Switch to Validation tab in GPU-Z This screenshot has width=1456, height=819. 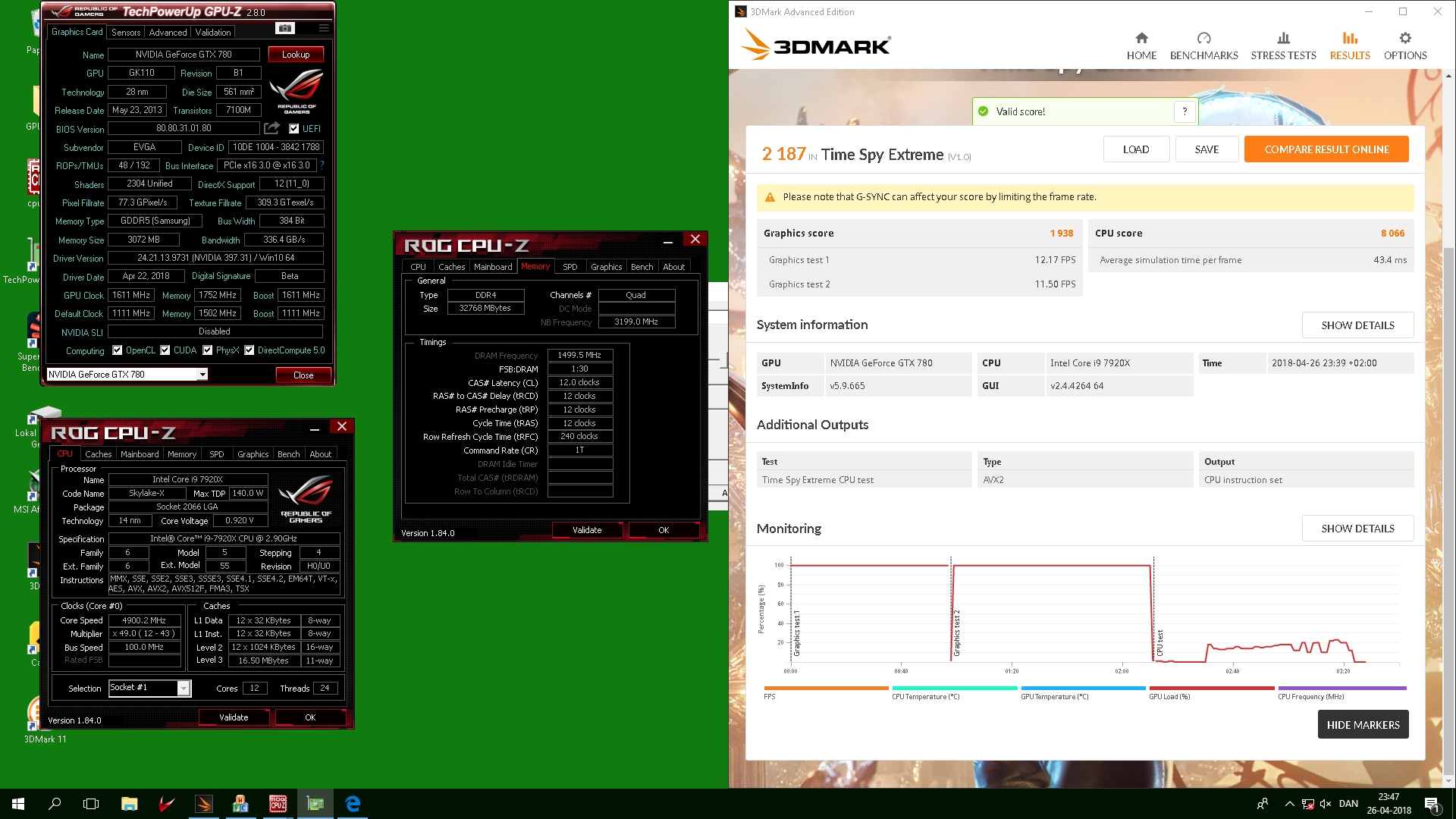213,33
